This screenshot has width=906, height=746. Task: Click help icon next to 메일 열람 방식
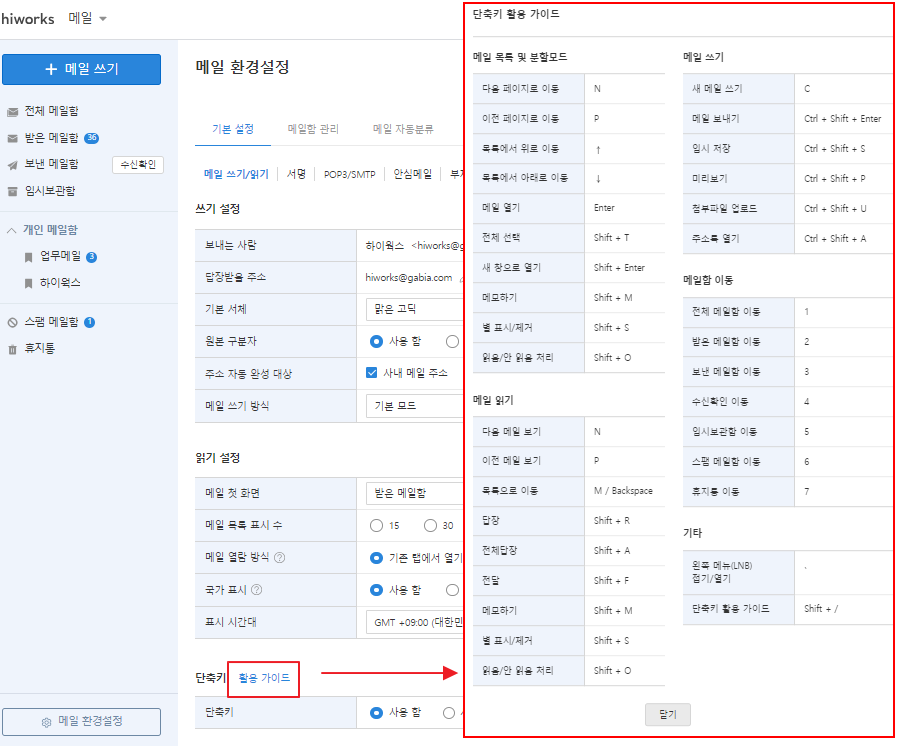[x=279, y=558]
